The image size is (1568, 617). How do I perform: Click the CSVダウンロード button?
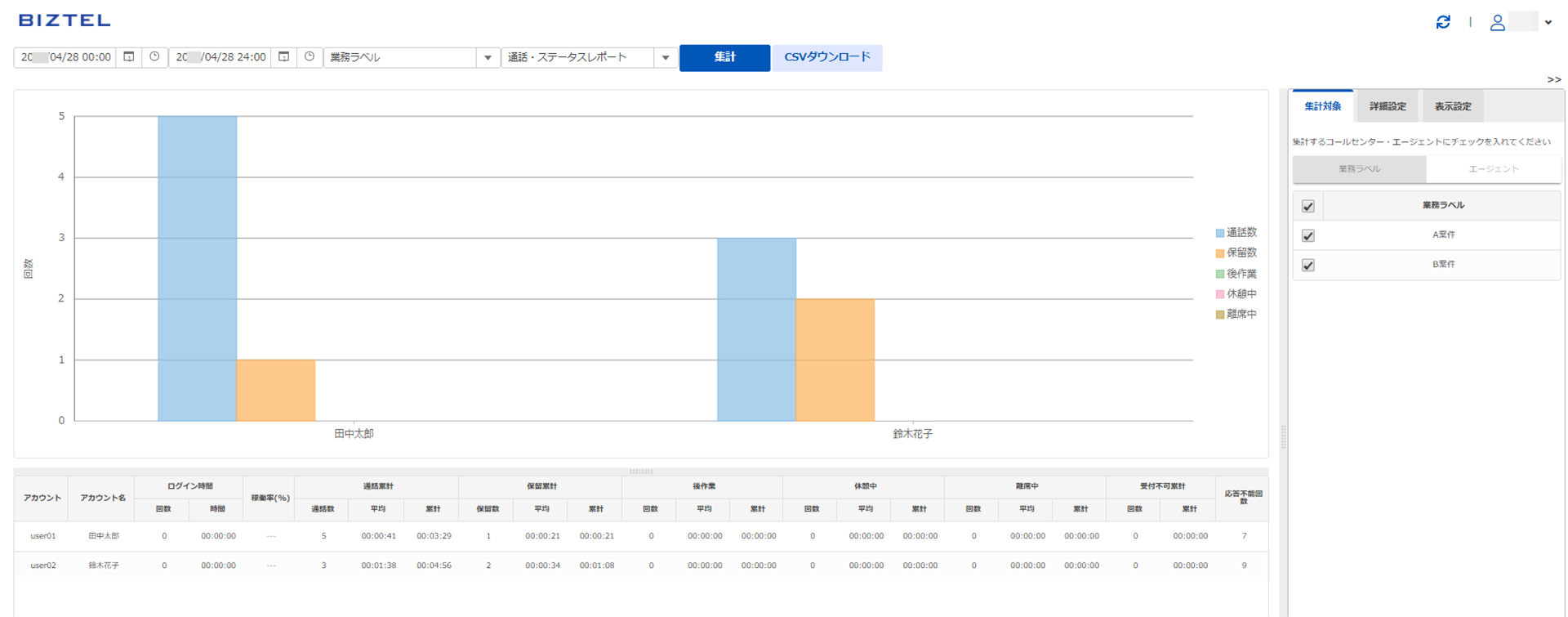pyautogui.click(x=827, y=57)
